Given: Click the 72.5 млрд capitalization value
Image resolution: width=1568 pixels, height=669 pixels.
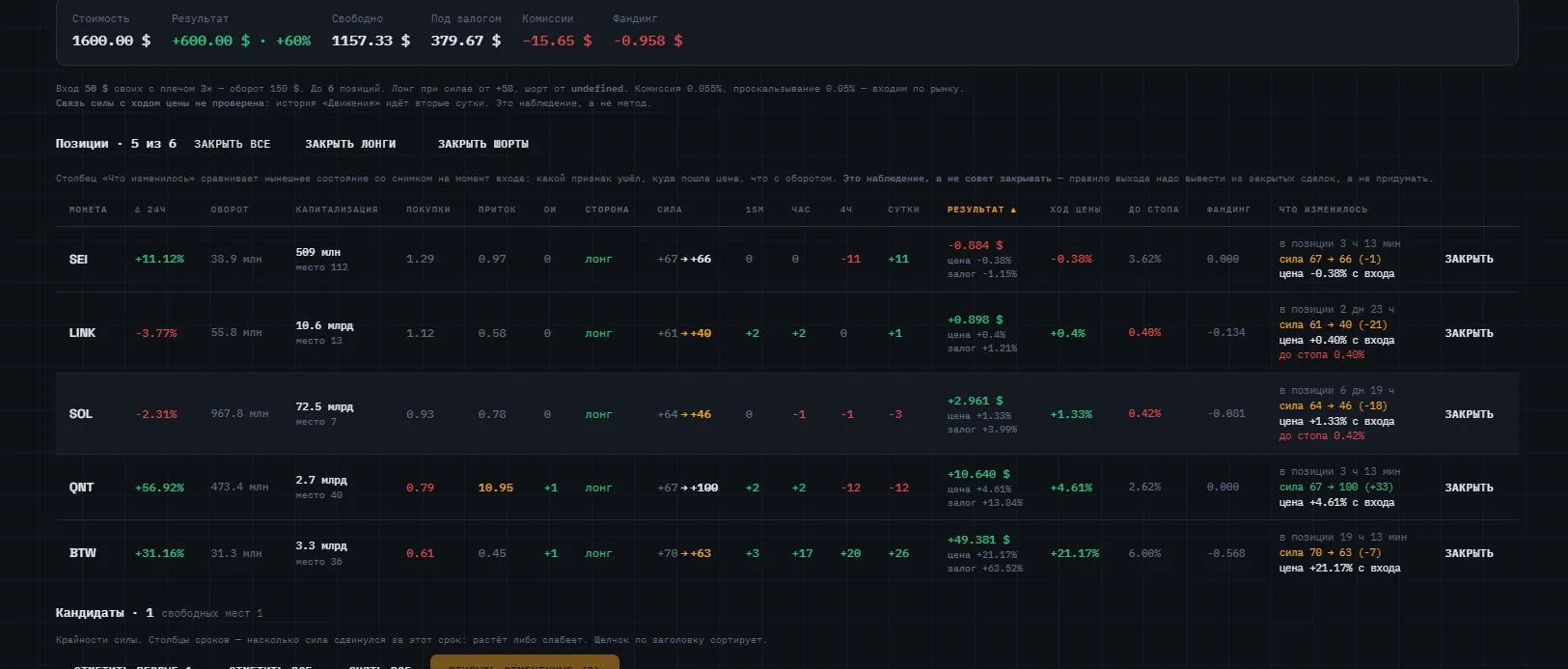Looking at the screenshot, I should tap(324, 406).
